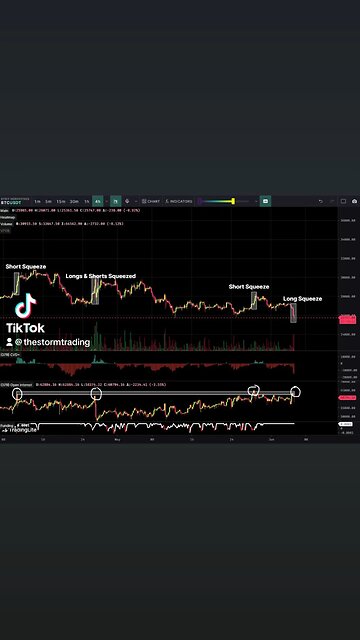360x640 pixels.
Task: Click the green candlestick chart-type icon
Action: pyautogui.click(x=116, y=202)
